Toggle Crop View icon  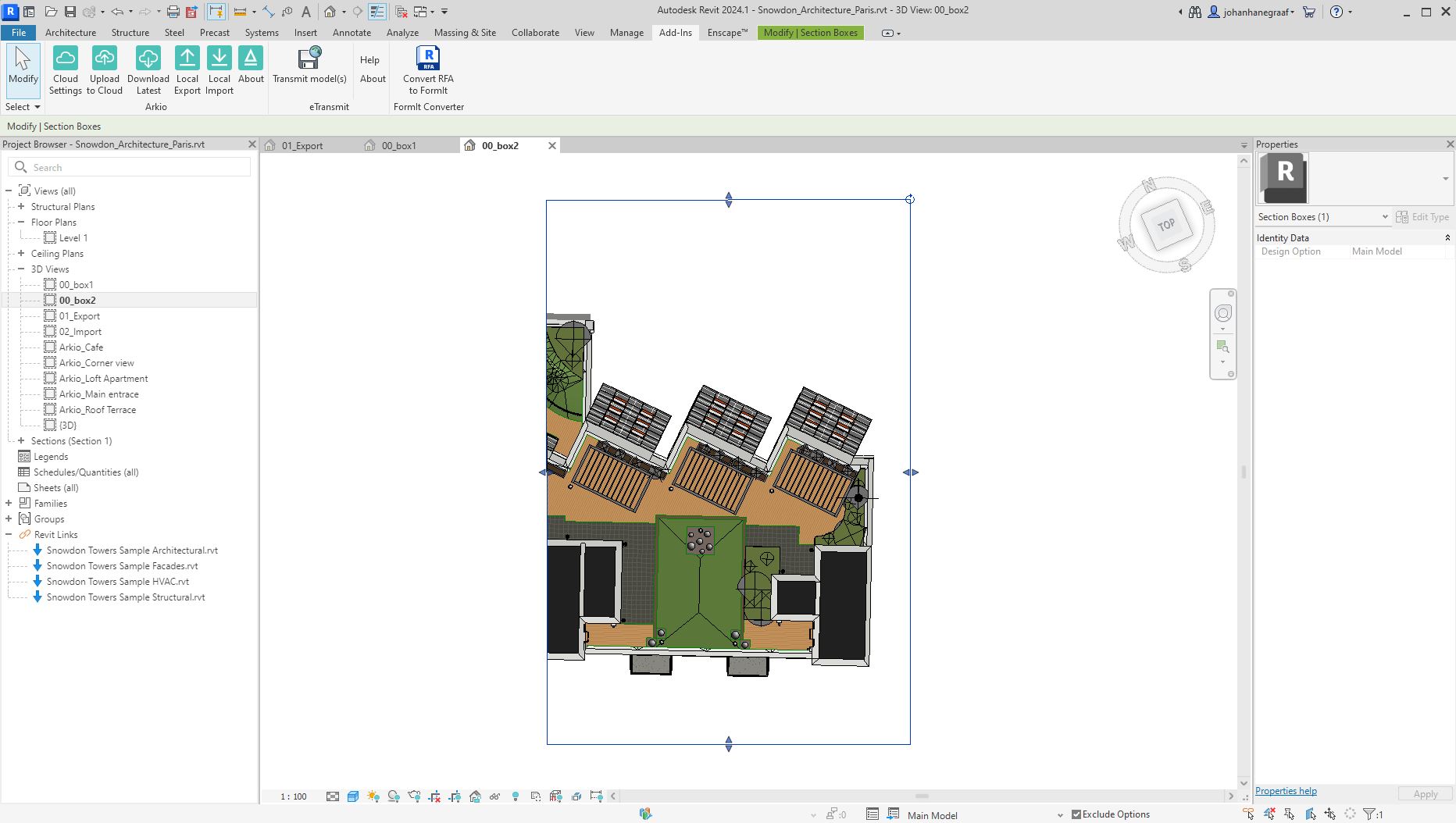pyautogui.click(x=434, y=796)
